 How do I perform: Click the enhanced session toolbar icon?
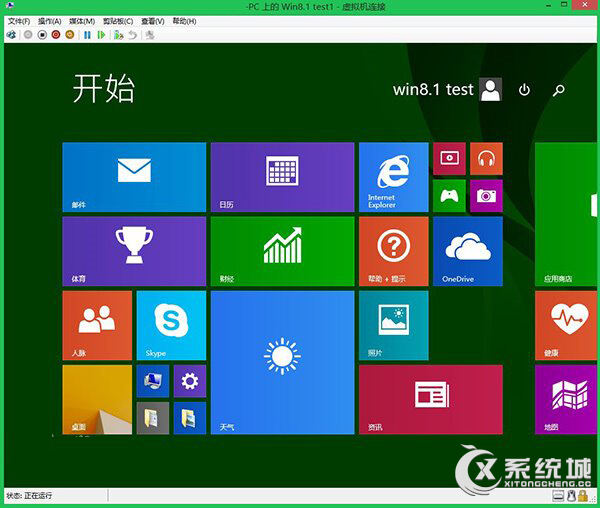(150, 35)
